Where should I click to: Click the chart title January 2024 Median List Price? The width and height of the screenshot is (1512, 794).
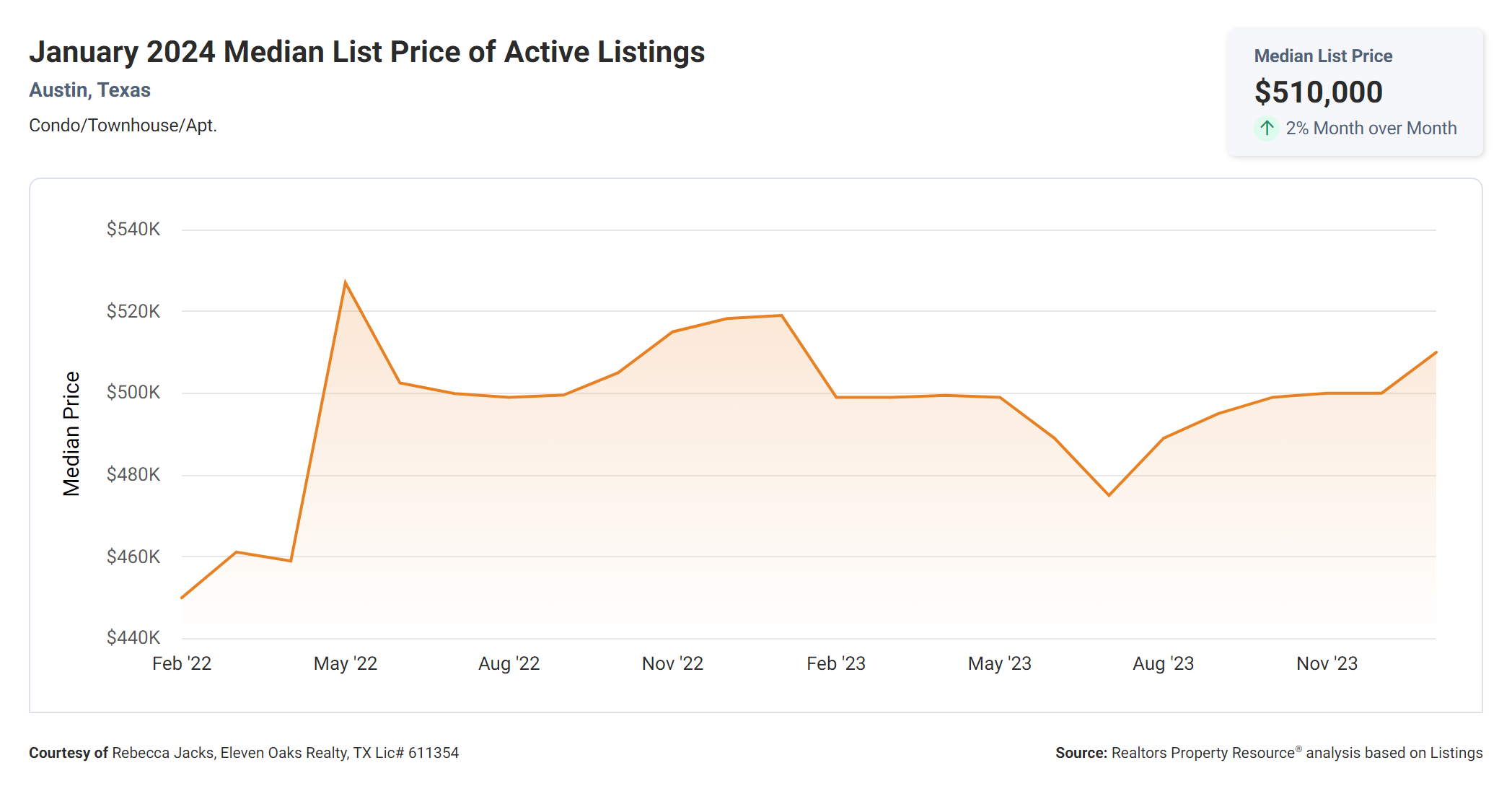point(366,52)
